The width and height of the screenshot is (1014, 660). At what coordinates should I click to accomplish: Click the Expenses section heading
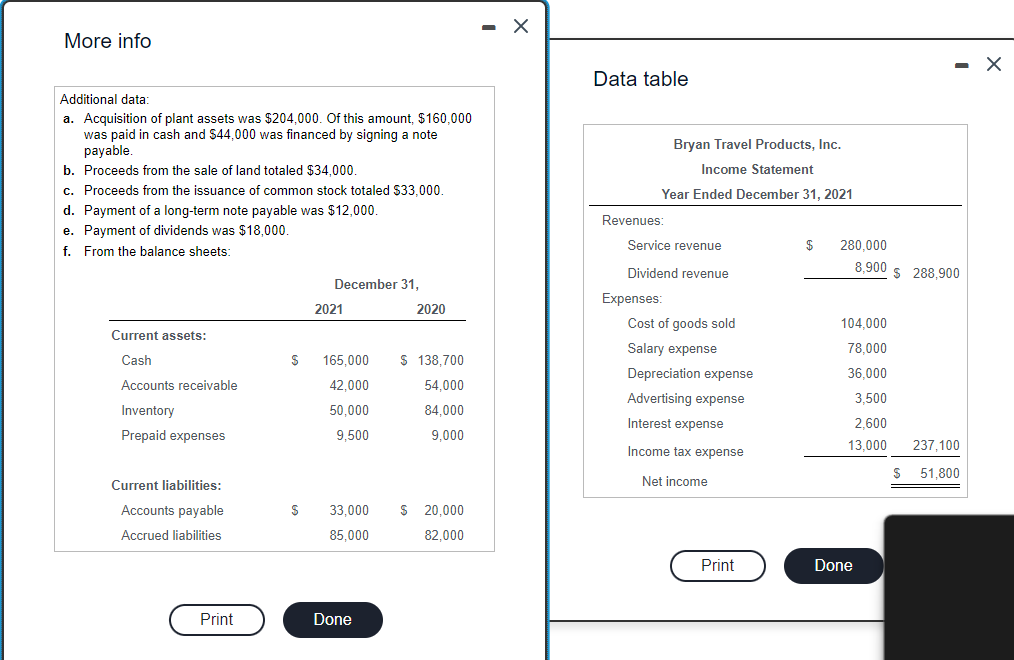click(632, 299)
